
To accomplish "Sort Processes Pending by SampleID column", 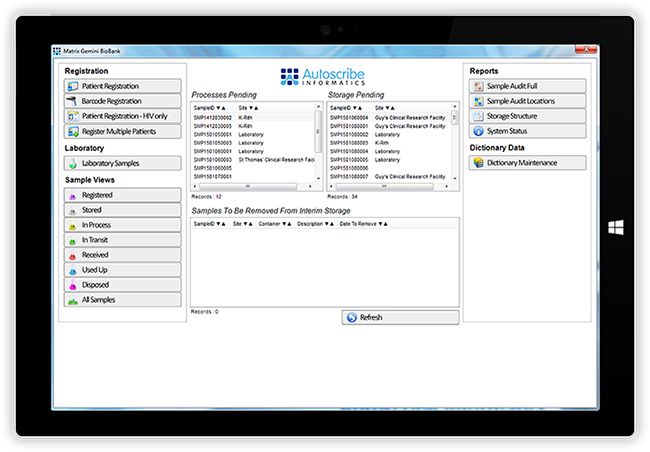I will [210, 108].
